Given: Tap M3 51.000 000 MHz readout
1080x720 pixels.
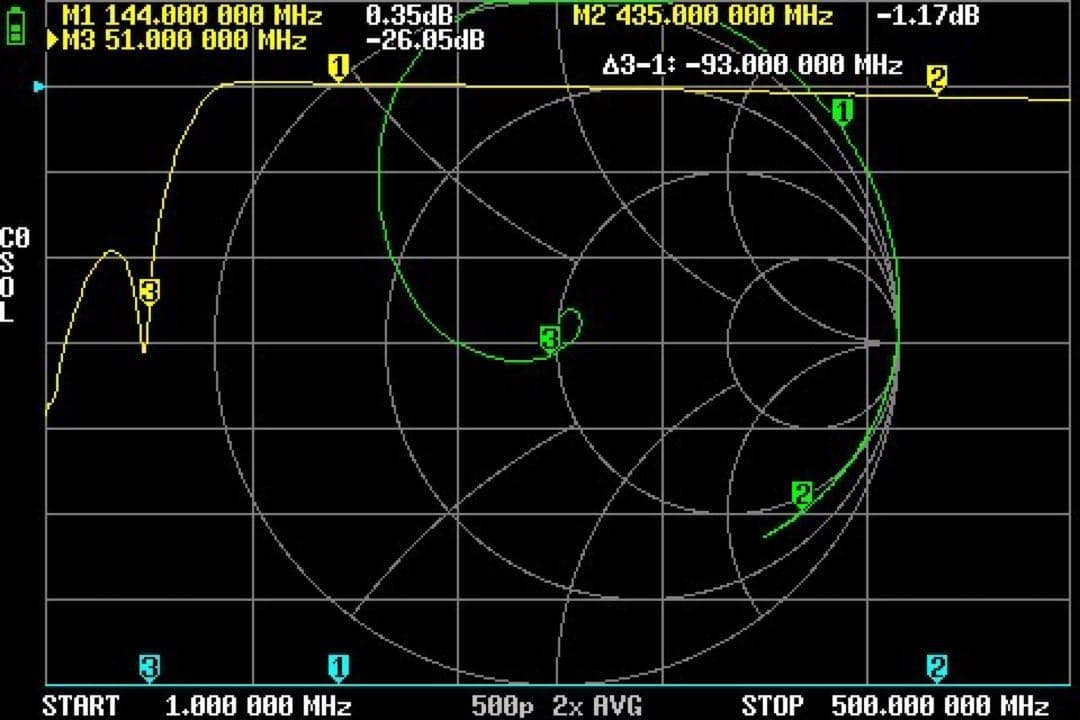Looking at the screenshot, I should click(184, 41).
